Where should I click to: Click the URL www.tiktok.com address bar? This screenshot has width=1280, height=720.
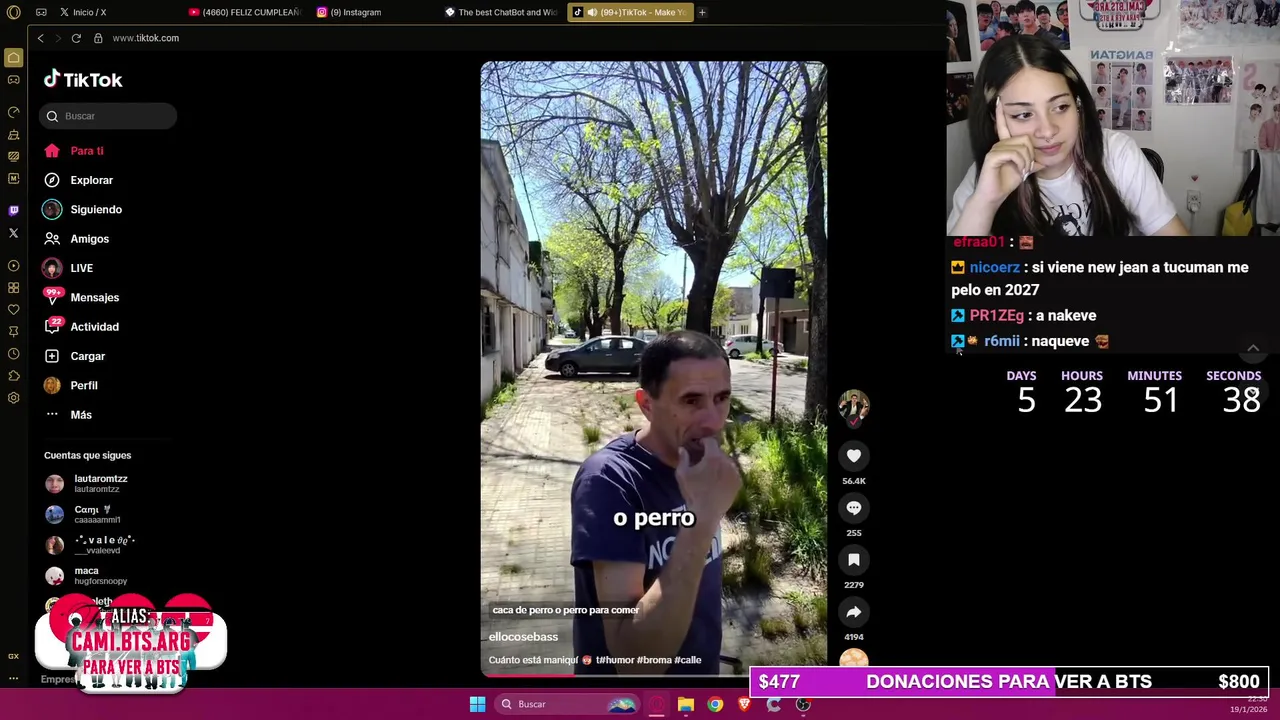click(x=146, y=38)
